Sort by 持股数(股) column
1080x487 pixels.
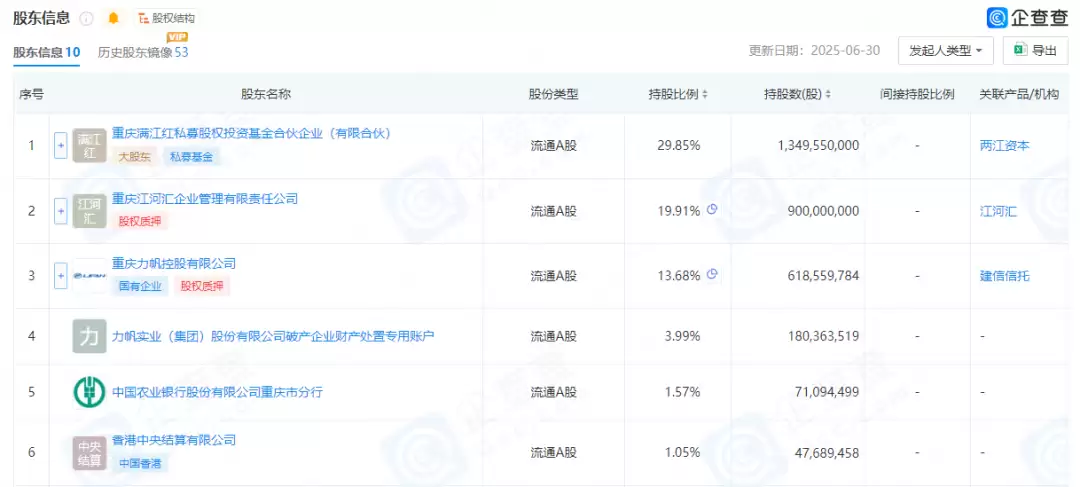pos(796,94)
